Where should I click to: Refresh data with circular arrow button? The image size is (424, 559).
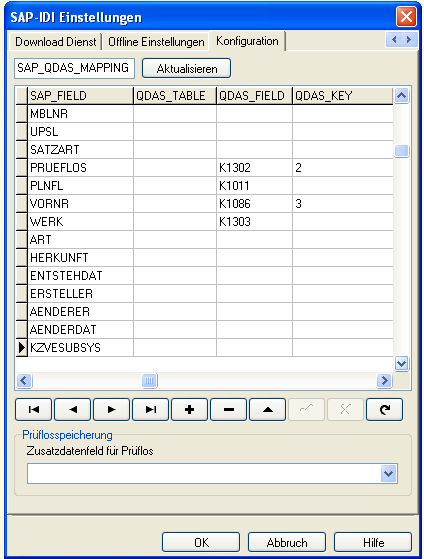click(x=384, y=410)
